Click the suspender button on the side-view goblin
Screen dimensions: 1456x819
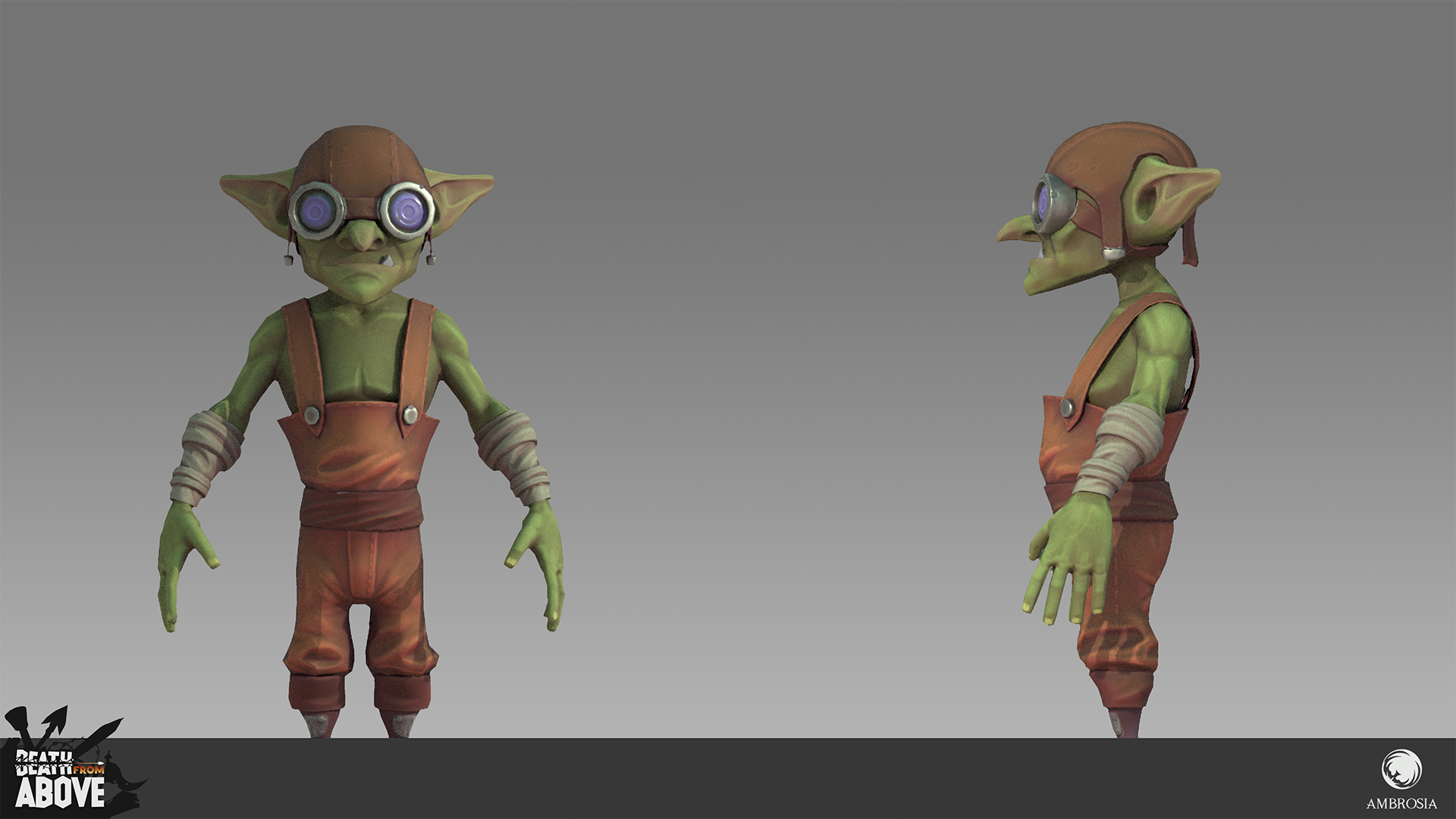[x=1067, y=409]
